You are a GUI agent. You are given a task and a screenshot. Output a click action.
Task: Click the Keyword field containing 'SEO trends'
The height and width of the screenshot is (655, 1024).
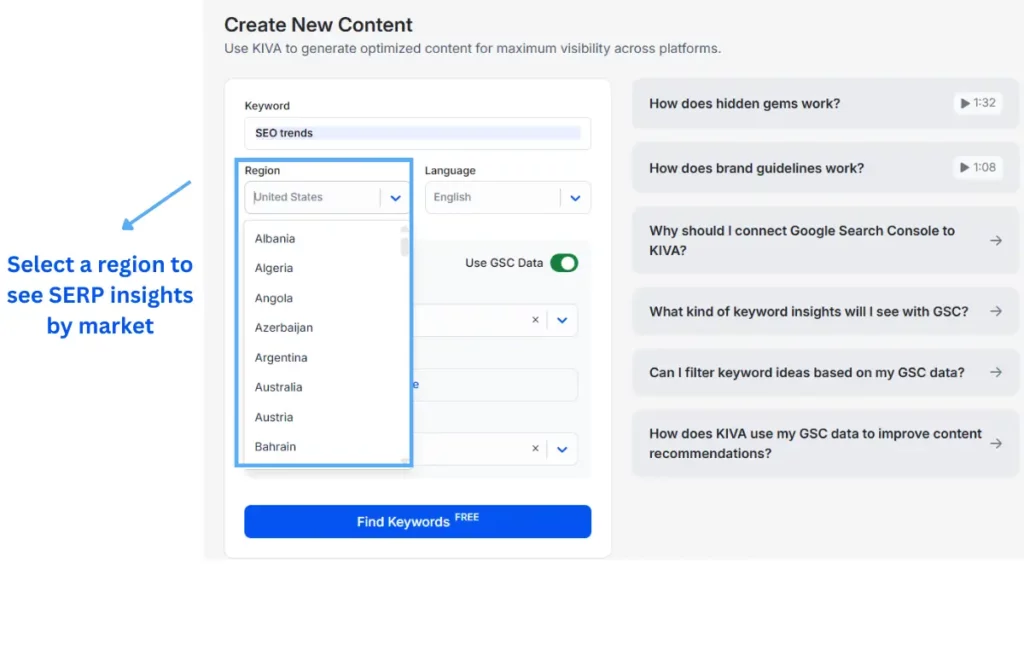pyautogui.click(x=417, y=133)
